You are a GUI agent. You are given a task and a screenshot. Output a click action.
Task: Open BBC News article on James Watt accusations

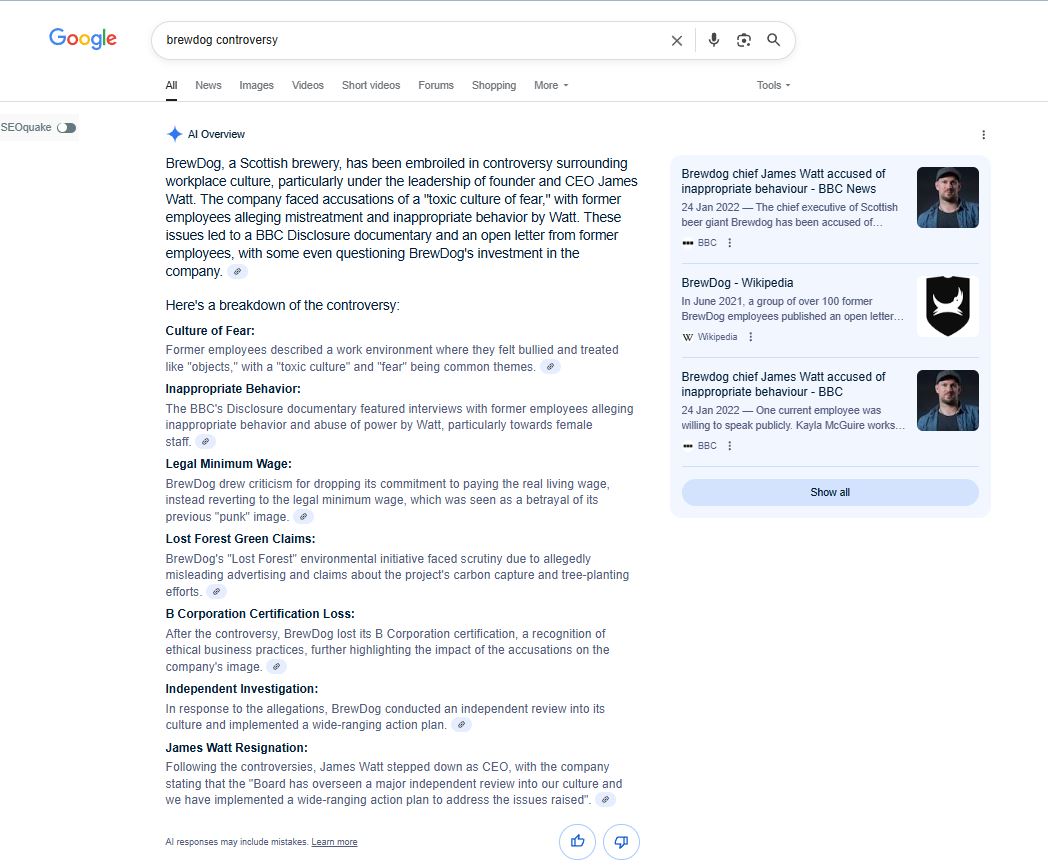point(783,181)
